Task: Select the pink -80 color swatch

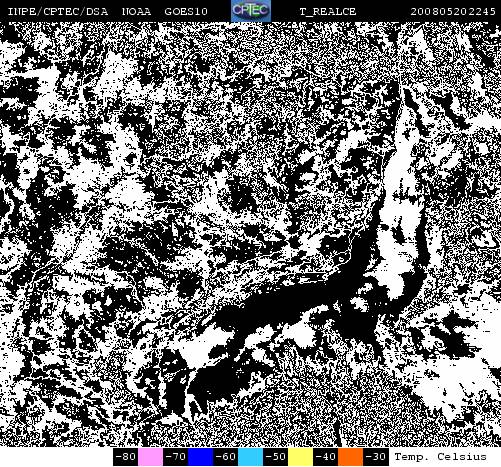Action: [150, 457]
